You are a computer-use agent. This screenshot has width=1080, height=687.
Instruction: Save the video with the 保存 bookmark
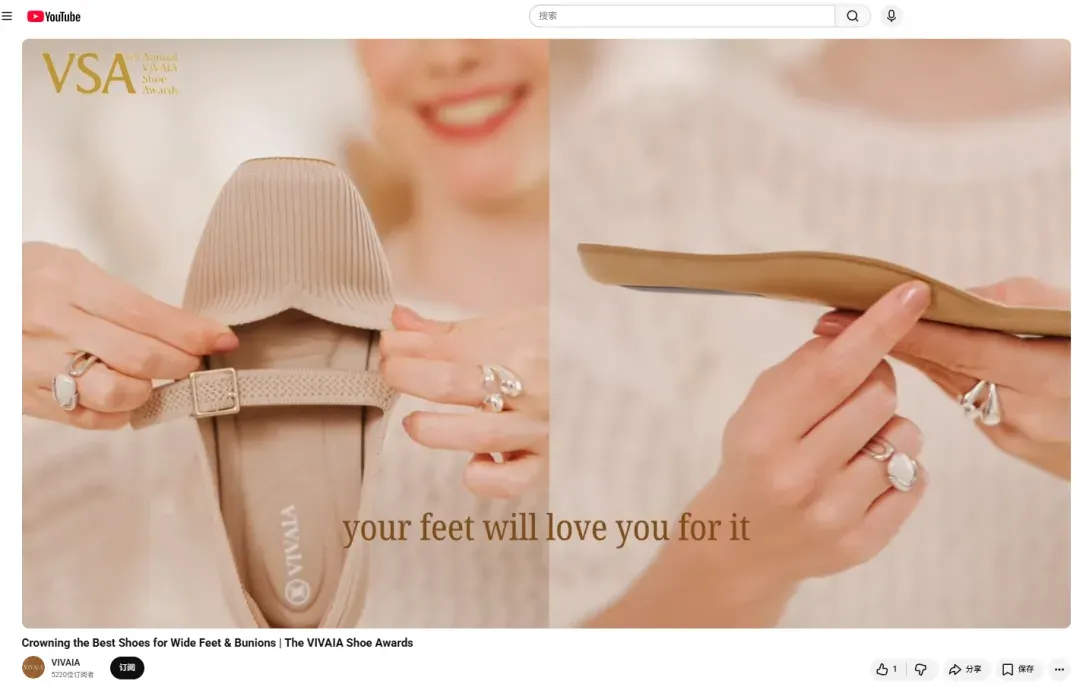coord(1018,669)
